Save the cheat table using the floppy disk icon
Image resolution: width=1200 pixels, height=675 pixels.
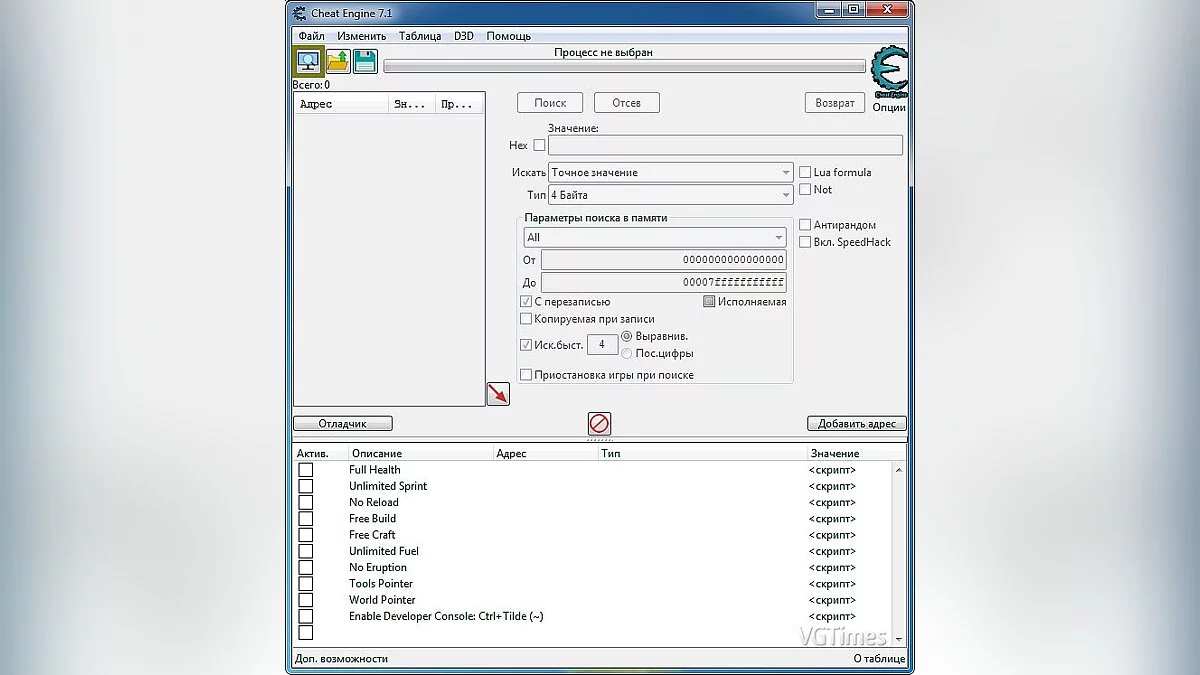[364, 61]
